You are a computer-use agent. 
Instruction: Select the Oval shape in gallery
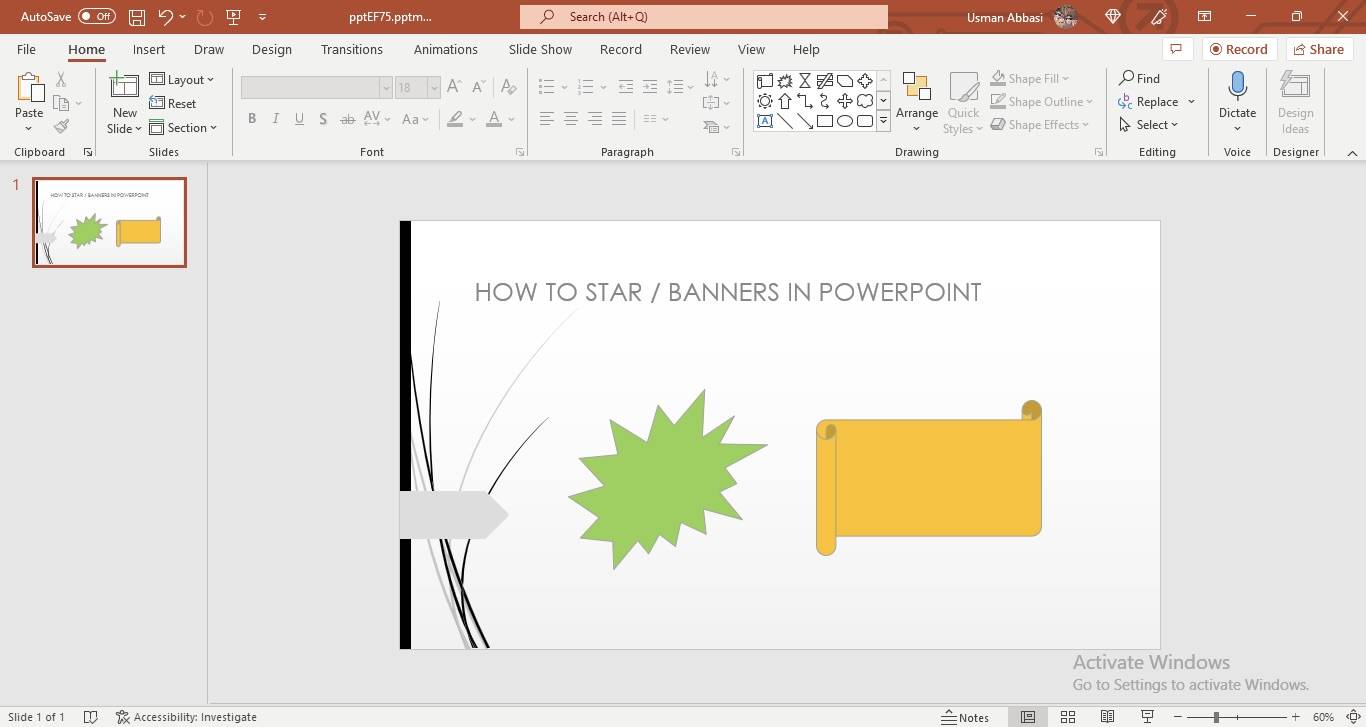click(x=845, y=121)
